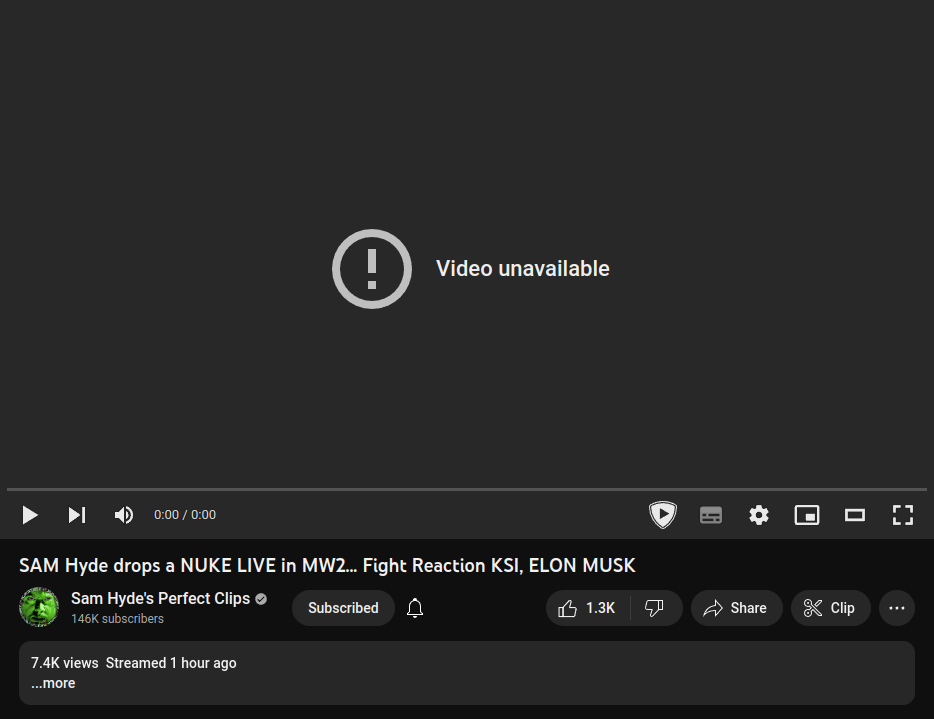Open the Share dialog
The width and height of the screenshot is (934, 719).
[736, 608]
